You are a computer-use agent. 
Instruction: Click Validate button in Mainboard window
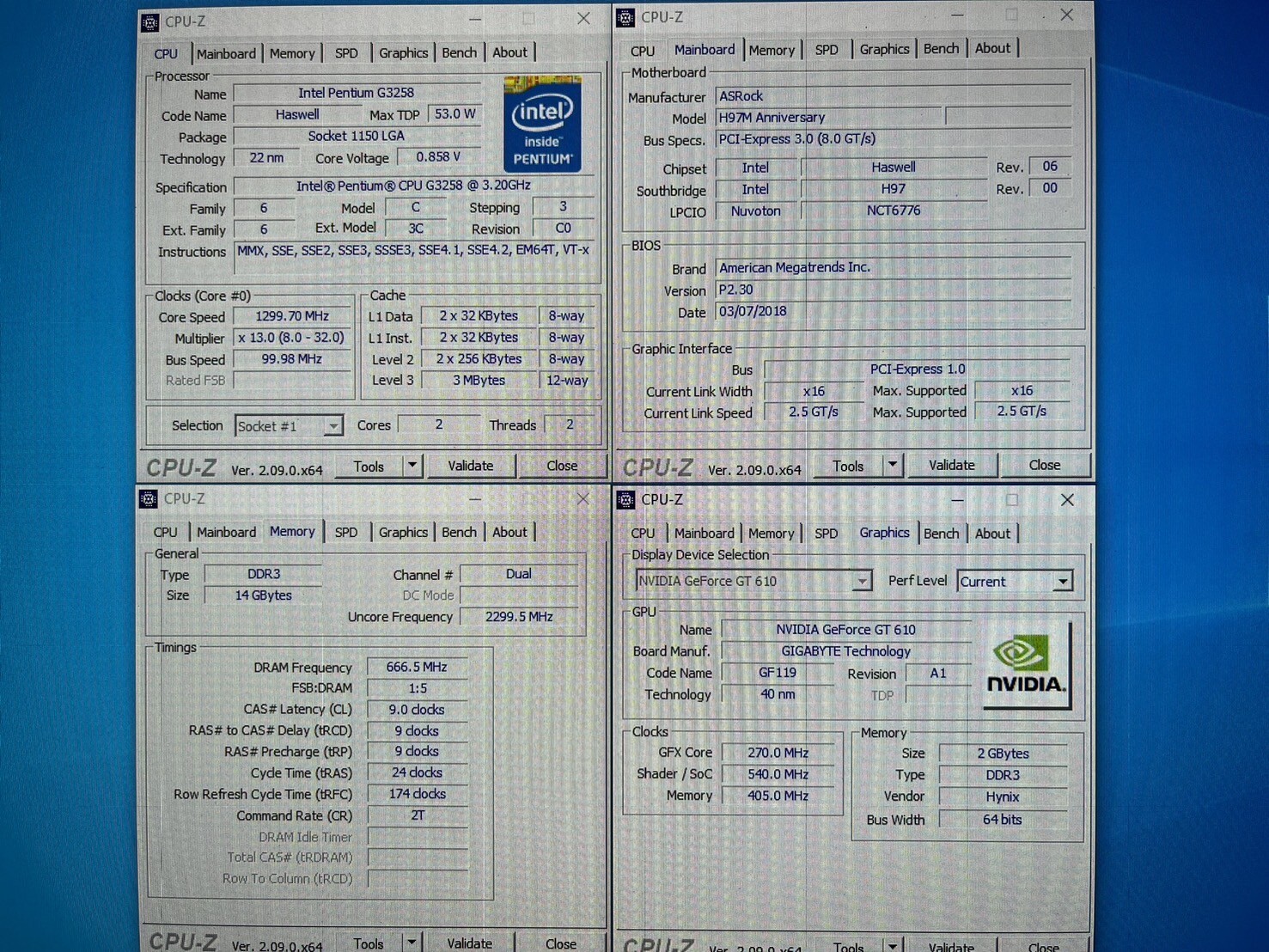[952, 466]
